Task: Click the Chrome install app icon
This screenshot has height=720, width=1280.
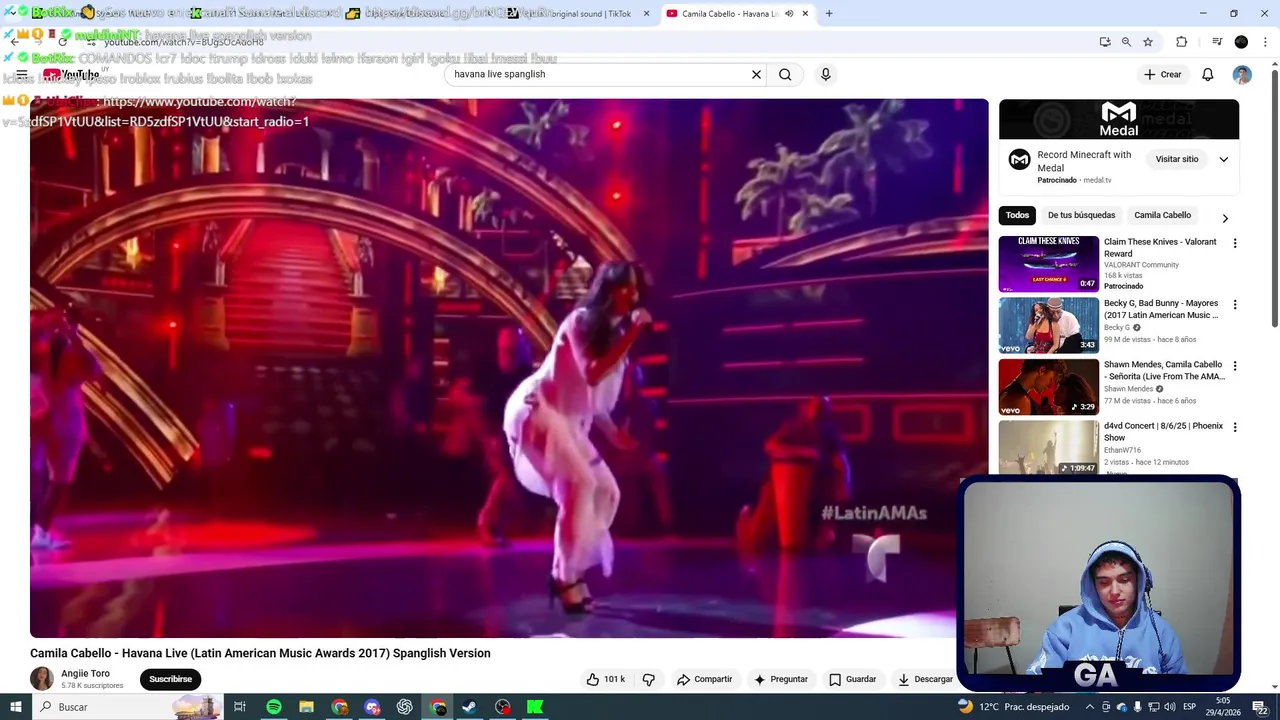Action: tap(1105, 42)
